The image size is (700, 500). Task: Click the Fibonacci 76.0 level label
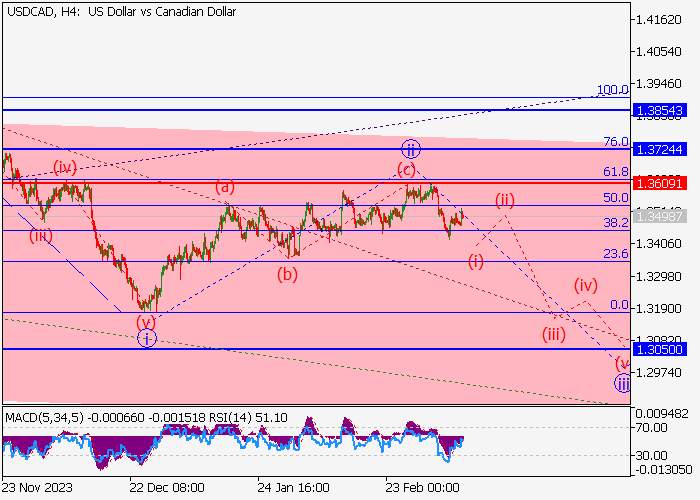point(616,142)
